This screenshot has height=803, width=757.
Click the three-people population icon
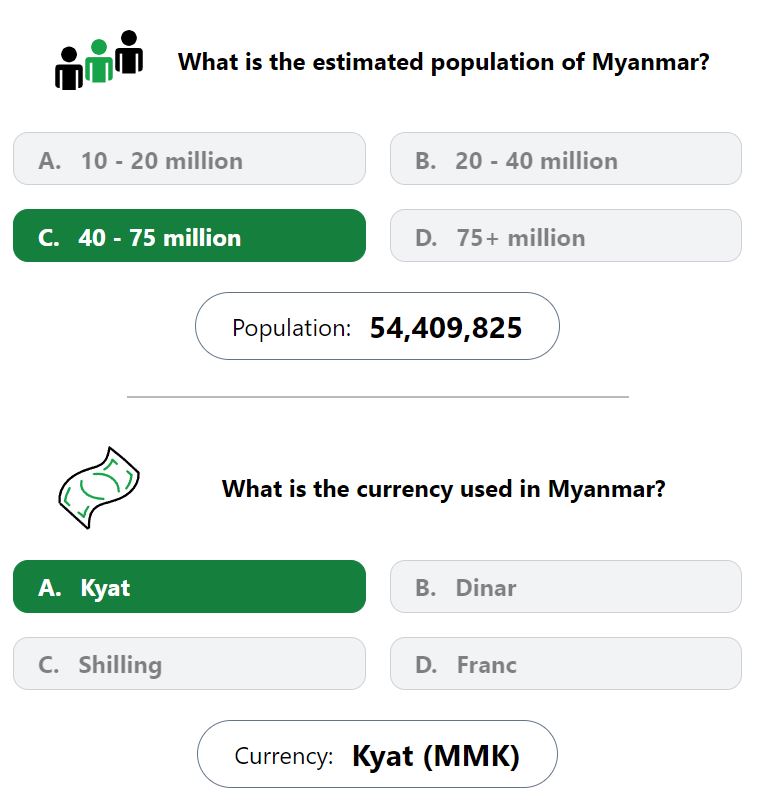pyautogui.click(x=99, y=60)
